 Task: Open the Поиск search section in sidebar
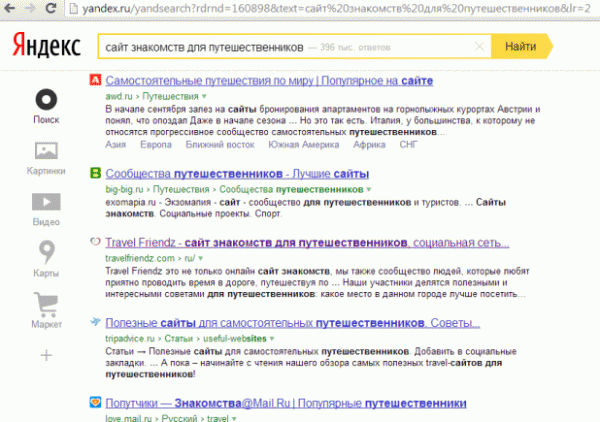coord(46,103)
